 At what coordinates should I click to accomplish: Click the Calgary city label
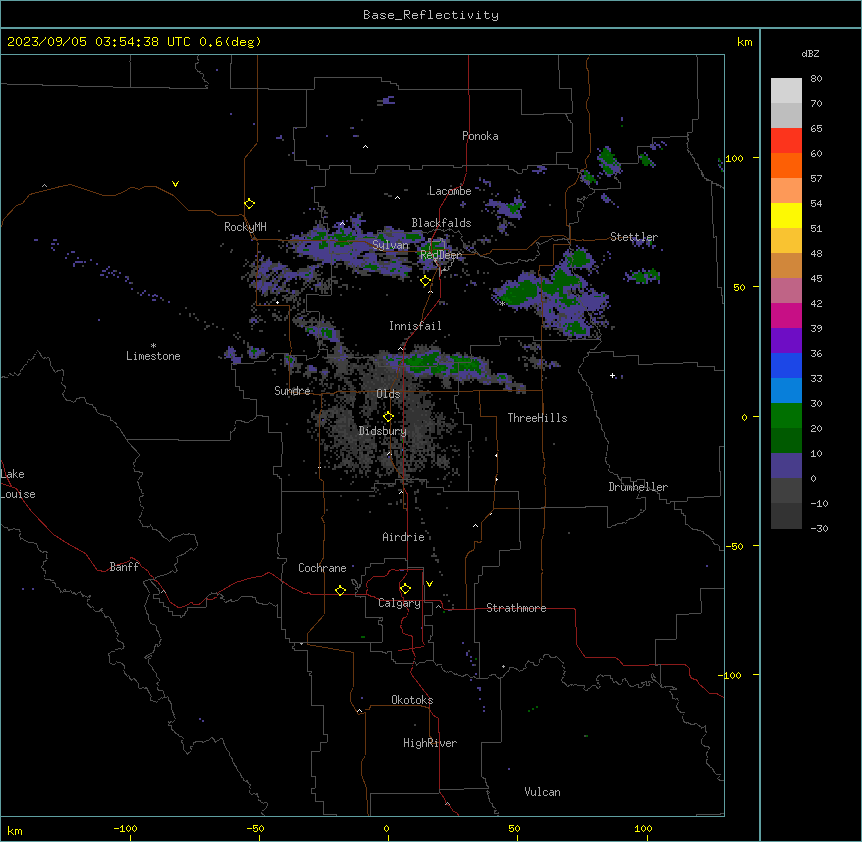point(399,603)
